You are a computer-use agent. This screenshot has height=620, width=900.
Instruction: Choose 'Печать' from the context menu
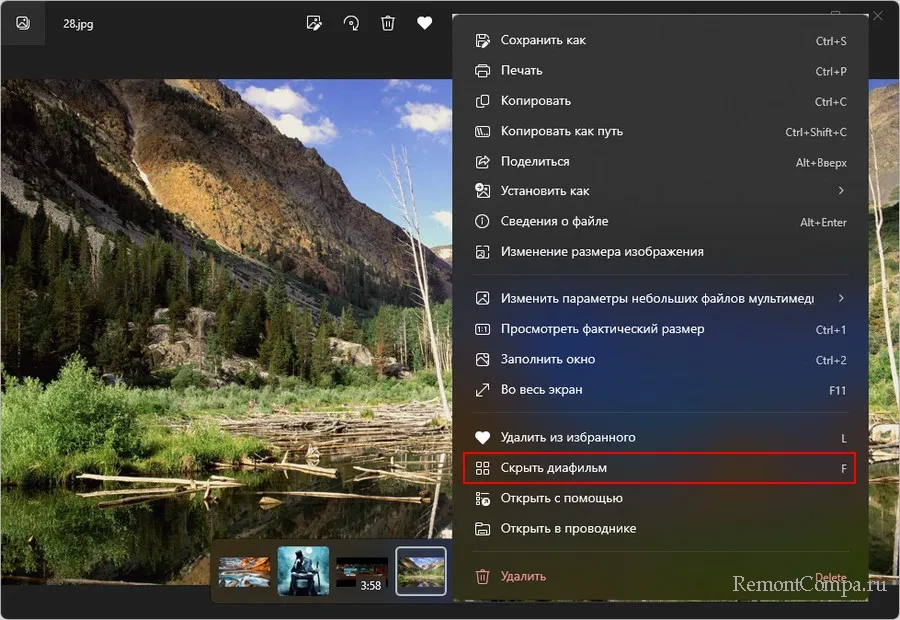point(660,71)
